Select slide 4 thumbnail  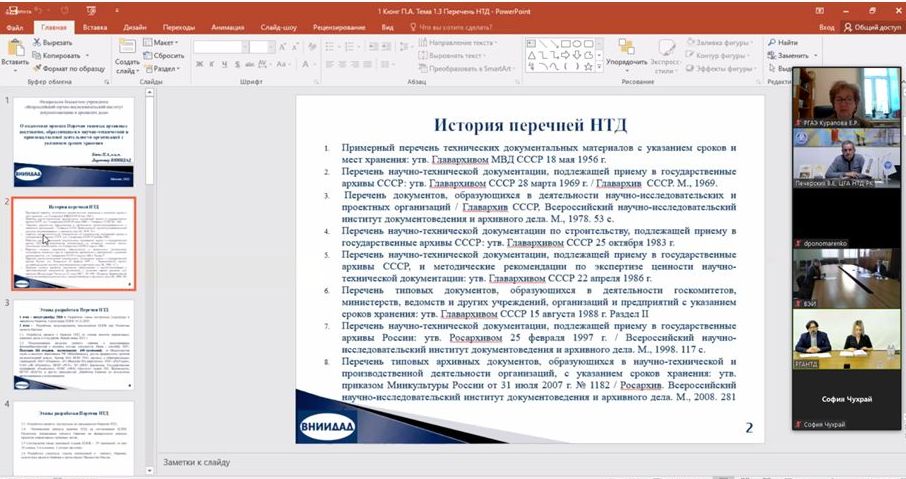(x=73, y=439)
